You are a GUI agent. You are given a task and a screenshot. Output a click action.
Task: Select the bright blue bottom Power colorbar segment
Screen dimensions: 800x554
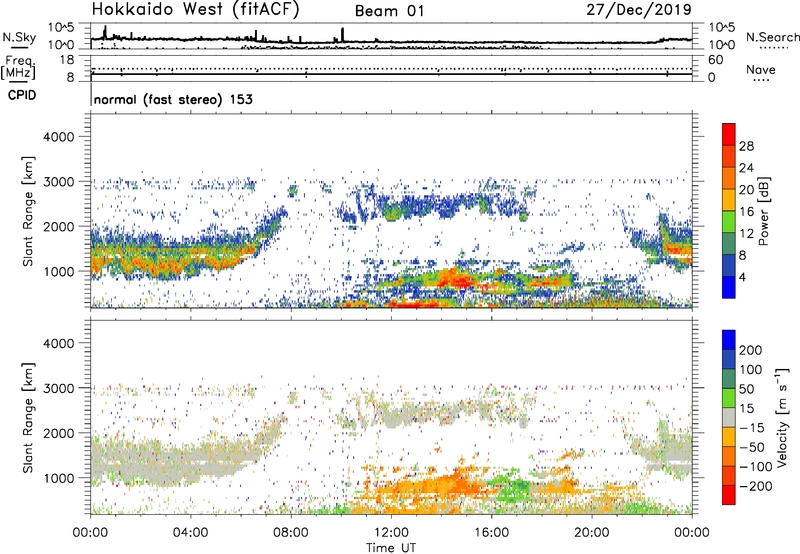coord(729,288)
